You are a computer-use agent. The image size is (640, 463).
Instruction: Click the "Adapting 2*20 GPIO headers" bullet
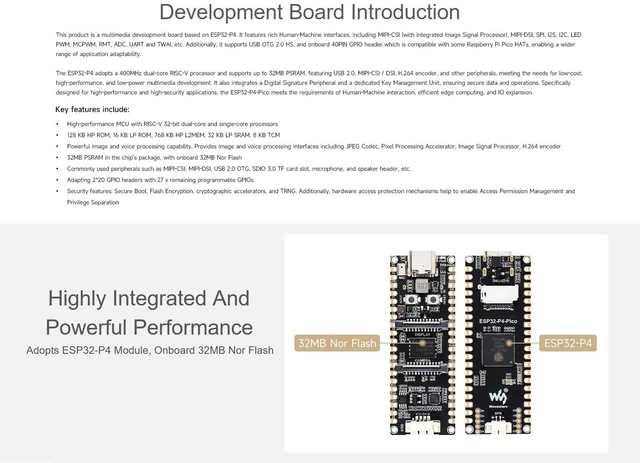tap(160, 180)
